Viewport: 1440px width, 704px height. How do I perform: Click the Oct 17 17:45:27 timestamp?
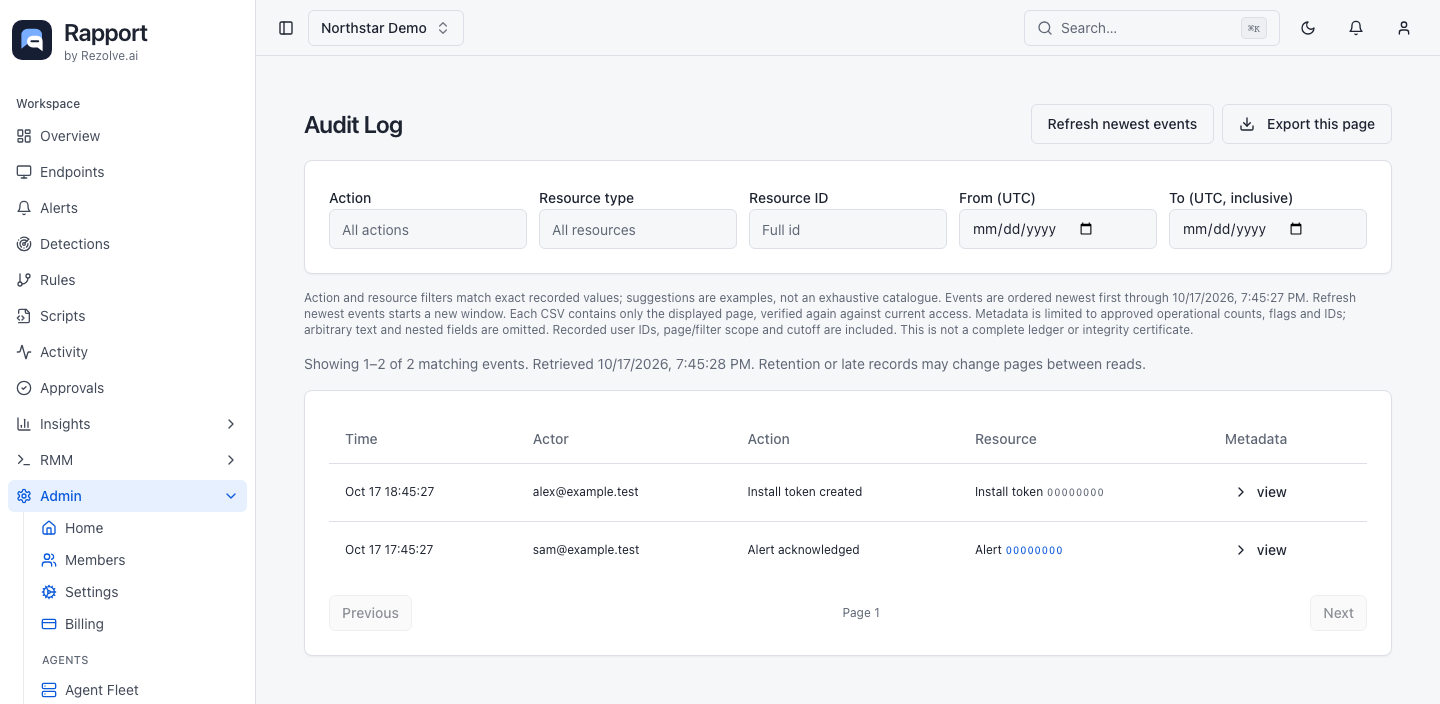coord(389,550)
